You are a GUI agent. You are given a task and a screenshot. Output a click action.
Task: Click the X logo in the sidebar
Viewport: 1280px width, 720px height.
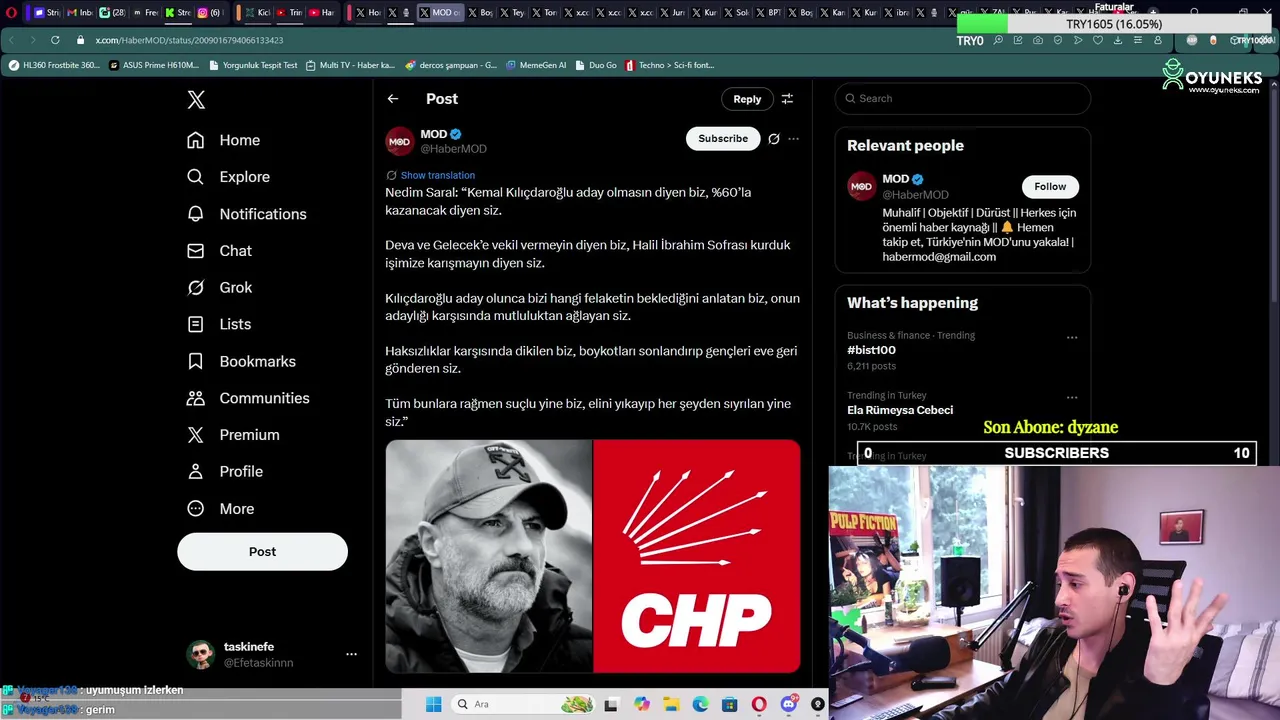point(196,99)
